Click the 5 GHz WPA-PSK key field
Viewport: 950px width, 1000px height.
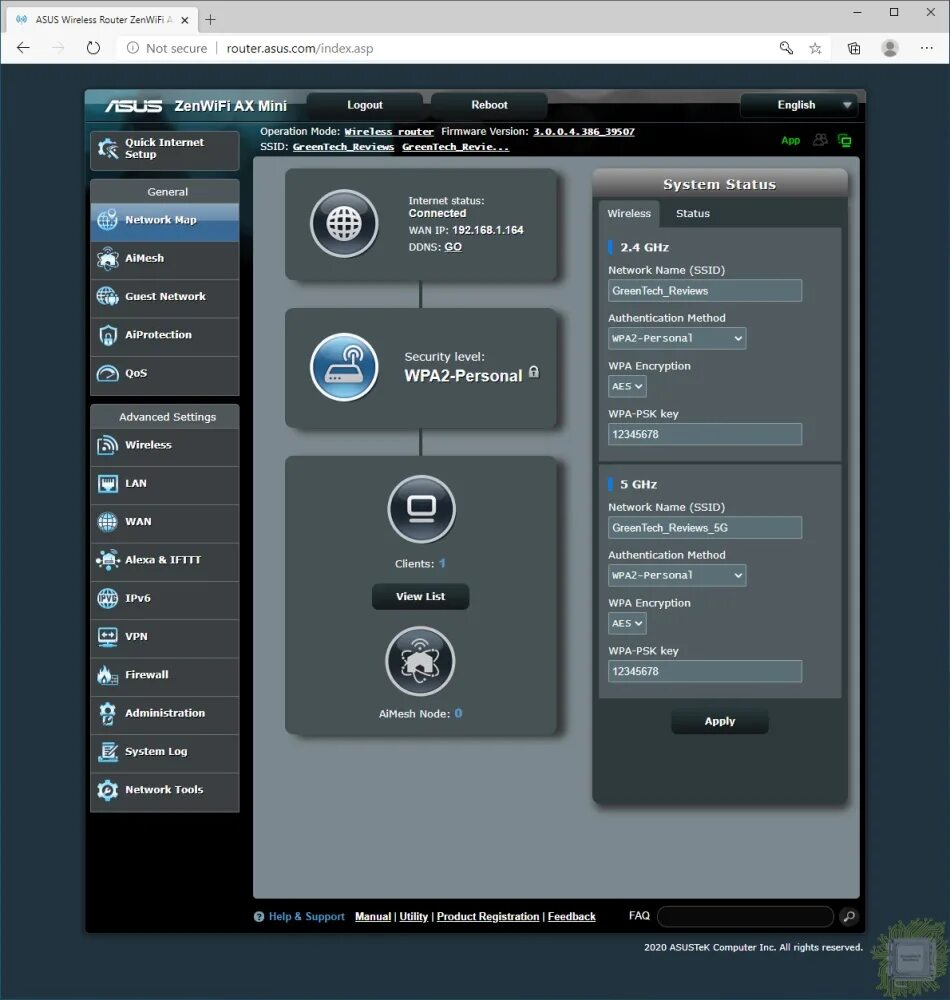click(705, 672)
